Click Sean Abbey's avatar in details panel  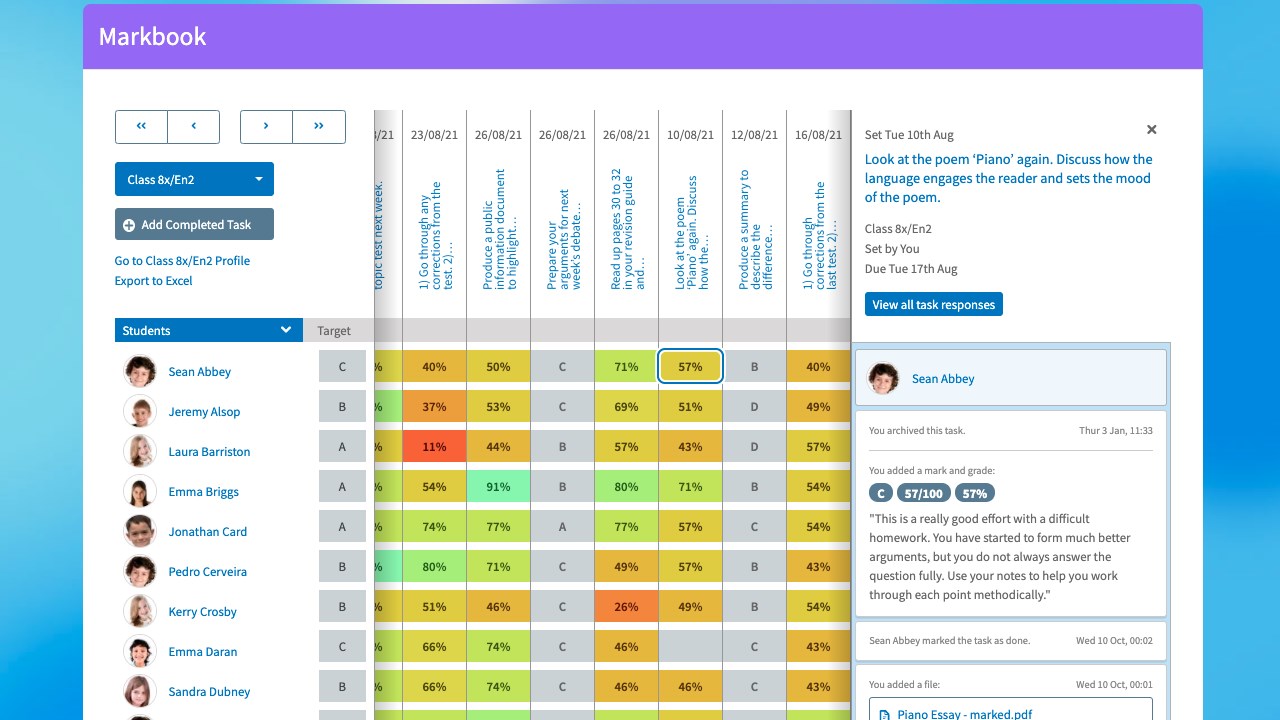coord(883,378)
